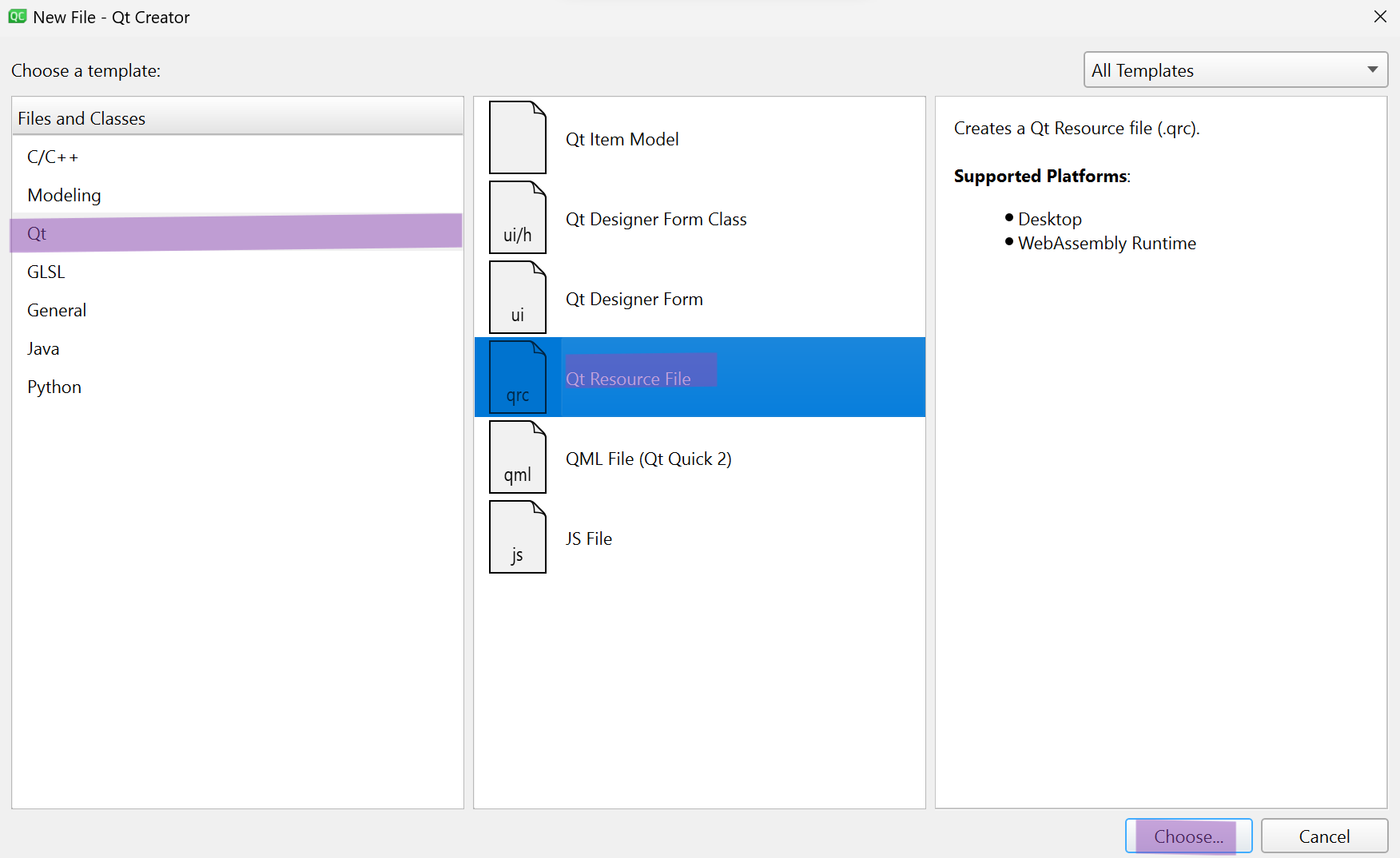This screenshot has height=858, width=1400.
Task: Select the Python category
Action: [237, 387]
